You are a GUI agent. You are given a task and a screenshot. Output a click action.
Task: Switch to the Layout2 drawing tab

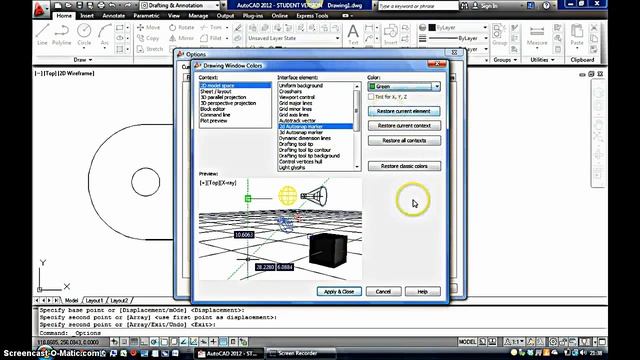coord(119,300)
